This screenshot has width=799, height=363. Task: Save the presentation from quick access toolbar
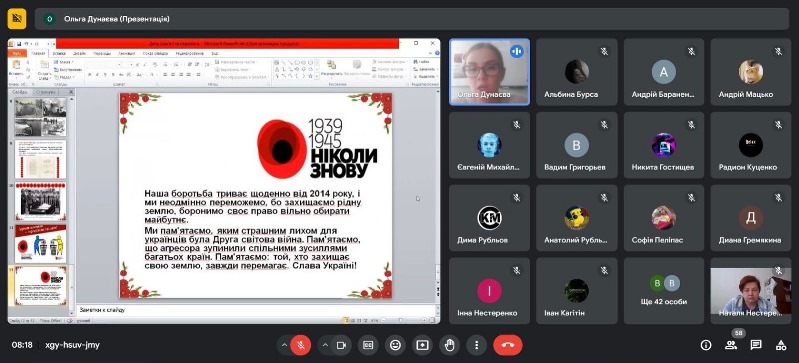coord(19,44)
